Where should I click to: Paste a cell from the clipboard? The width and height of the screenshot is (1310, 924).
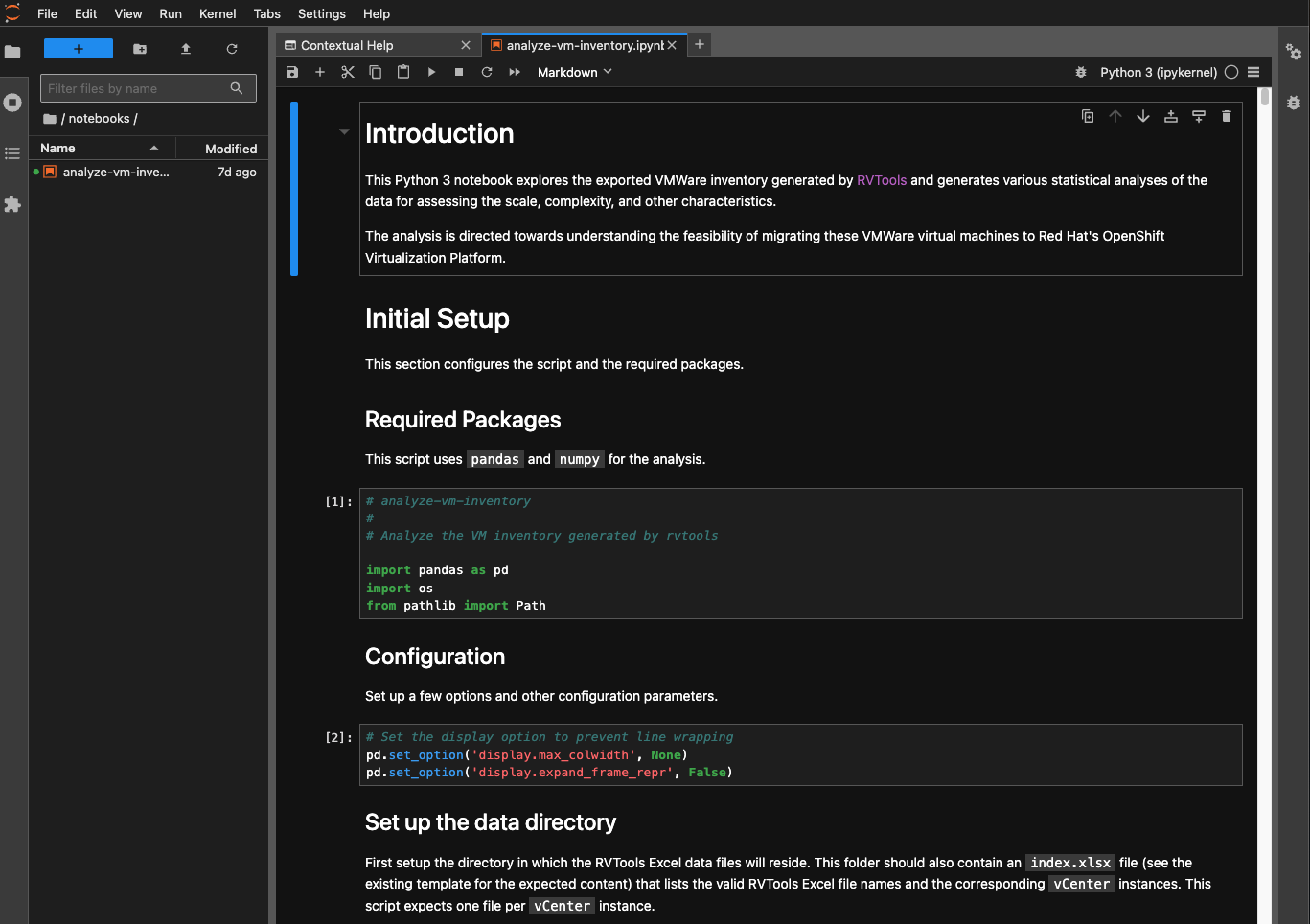(402, 71)
